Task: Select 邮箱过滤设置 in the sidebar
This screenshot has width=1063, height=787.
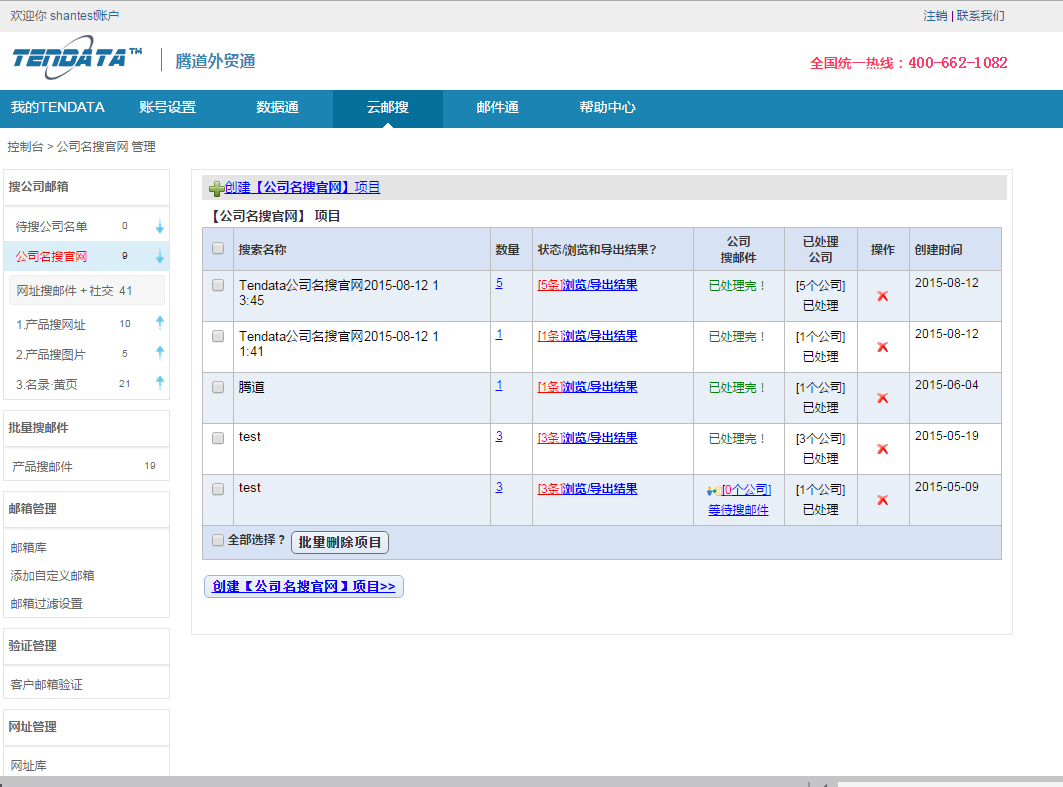Action: (46, 604)
